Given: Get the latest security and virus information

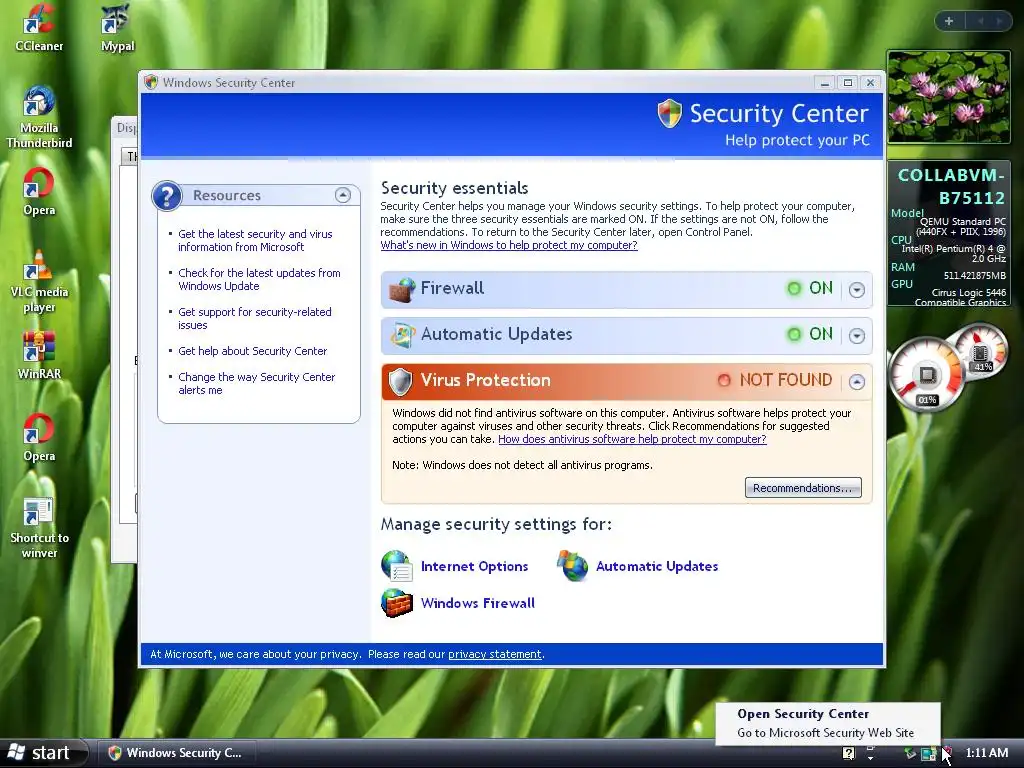Looking at the screenshot, I should coord(255,240).
